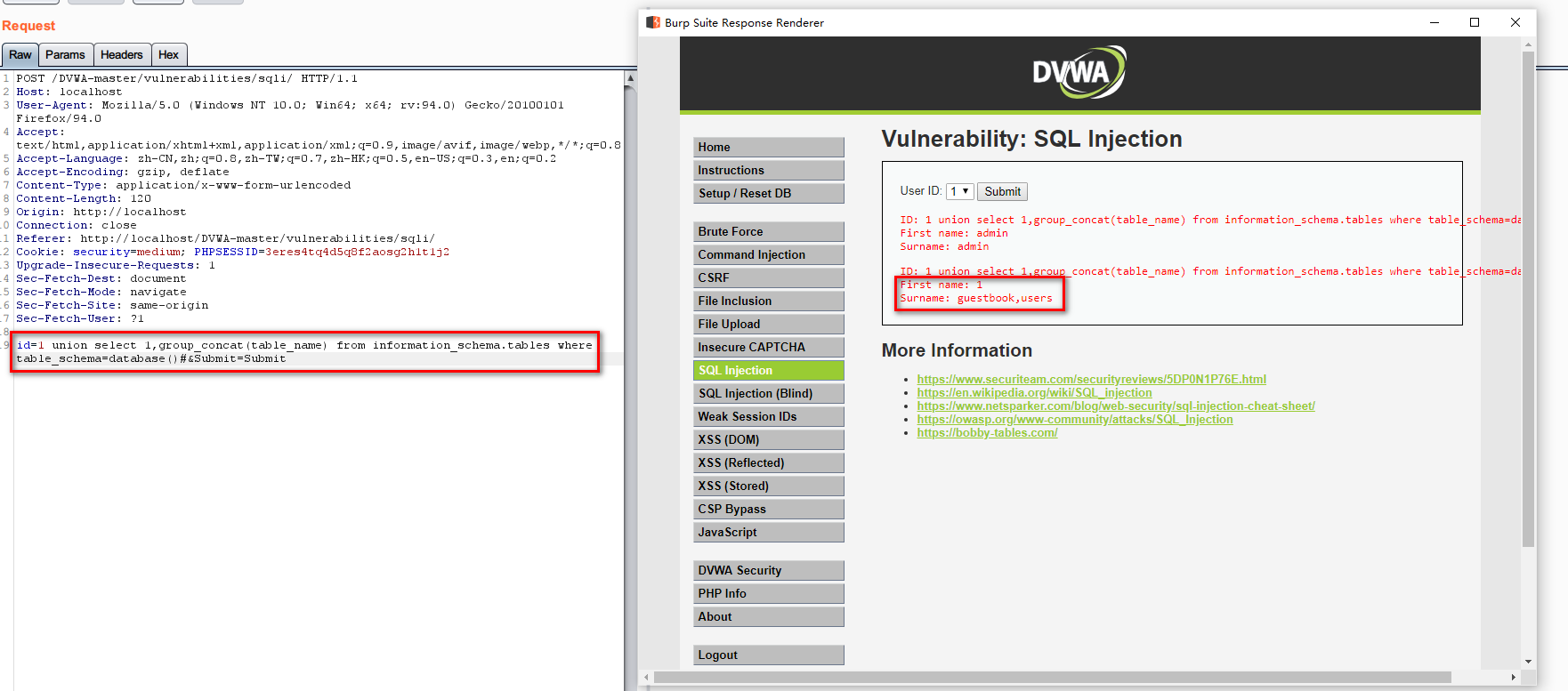Open the User ID dropdown
This screenshot has width=1568, height=691.
959,191
